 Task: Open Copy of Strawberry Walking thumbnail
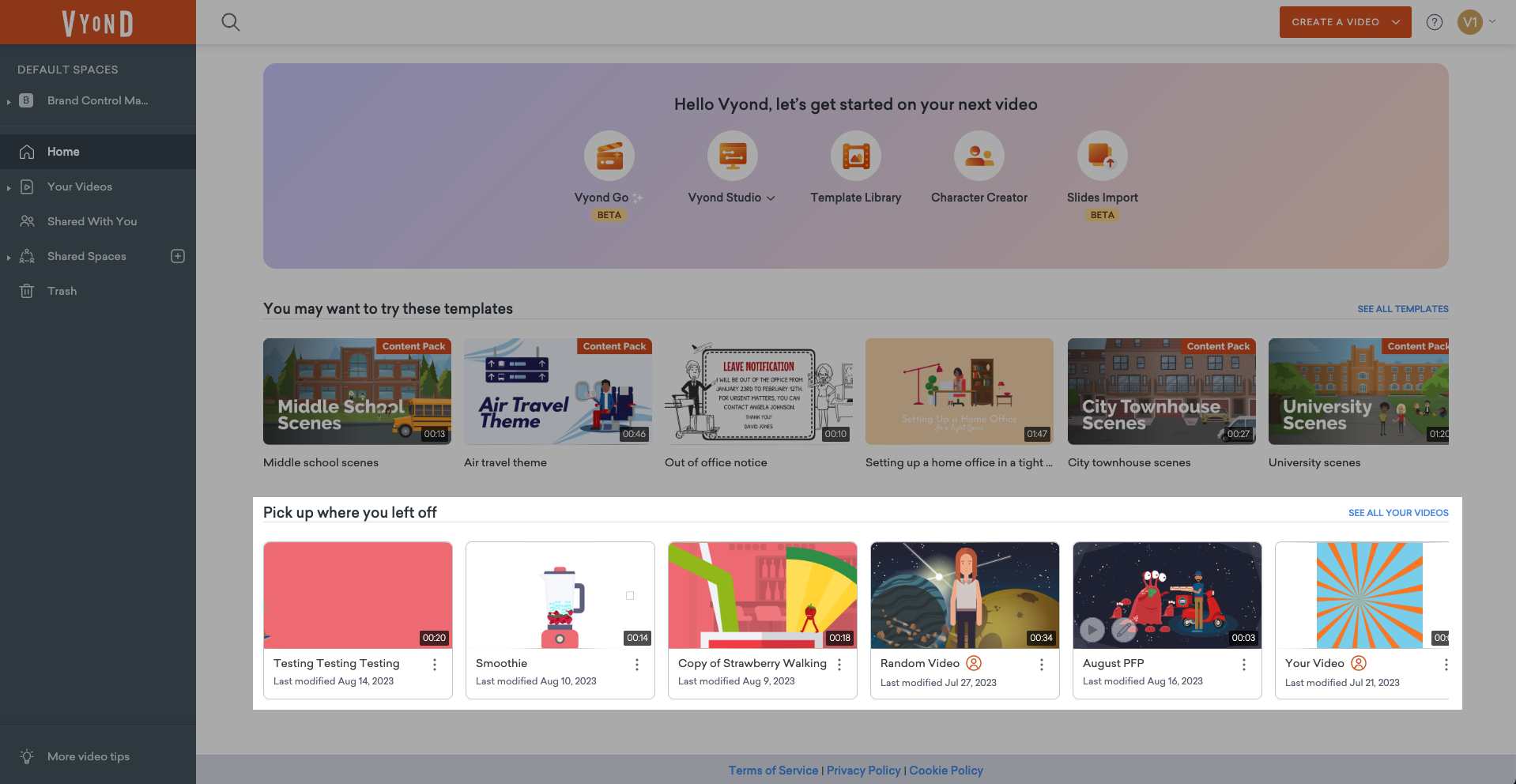click(763, 595)
